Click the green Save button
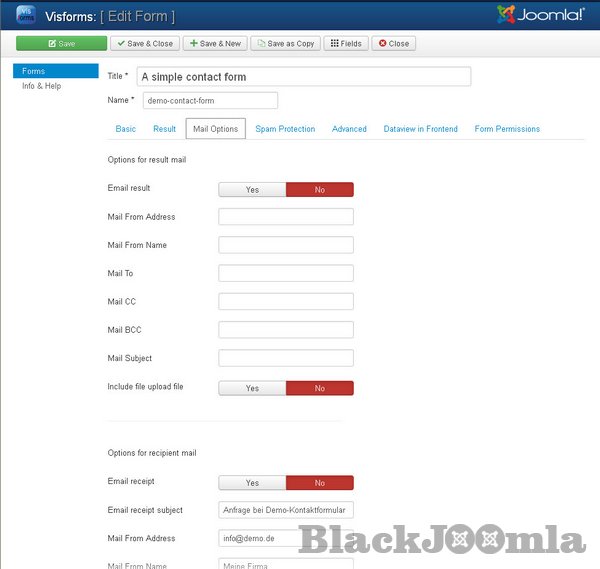Image resolution: width=600 pixels, height=569 pixels. (61, 44)
